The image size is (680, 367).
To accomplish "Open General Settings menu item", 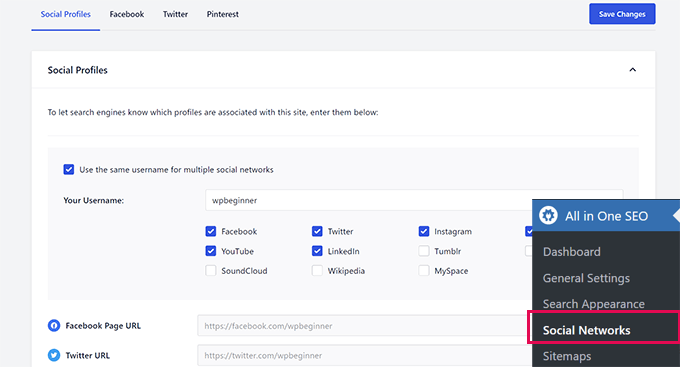I will tap(586, 278).
